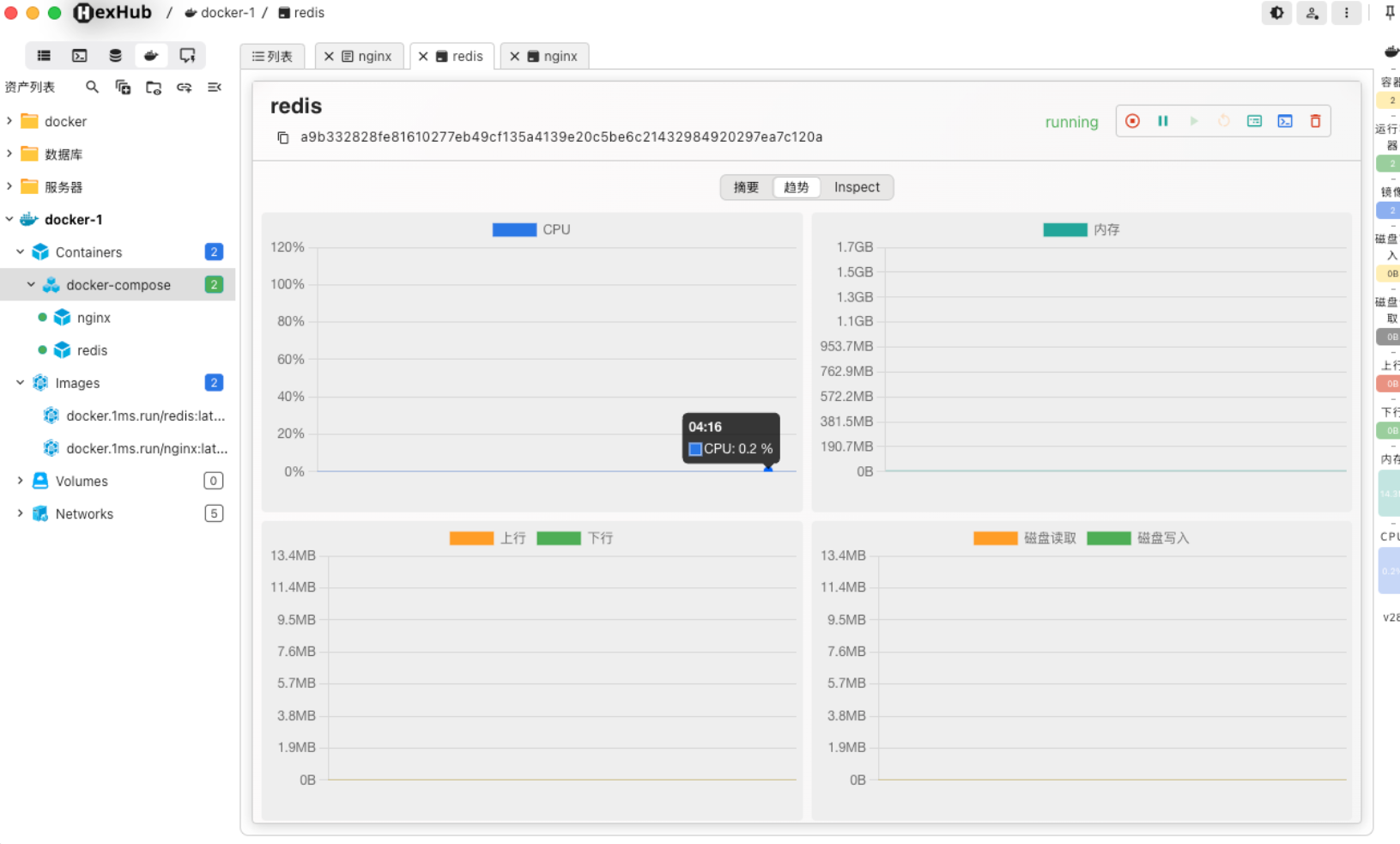The width and height of the screenshot is (1400, 844).
Task: Click the CPU chart data point
Action: coord(768,469)
